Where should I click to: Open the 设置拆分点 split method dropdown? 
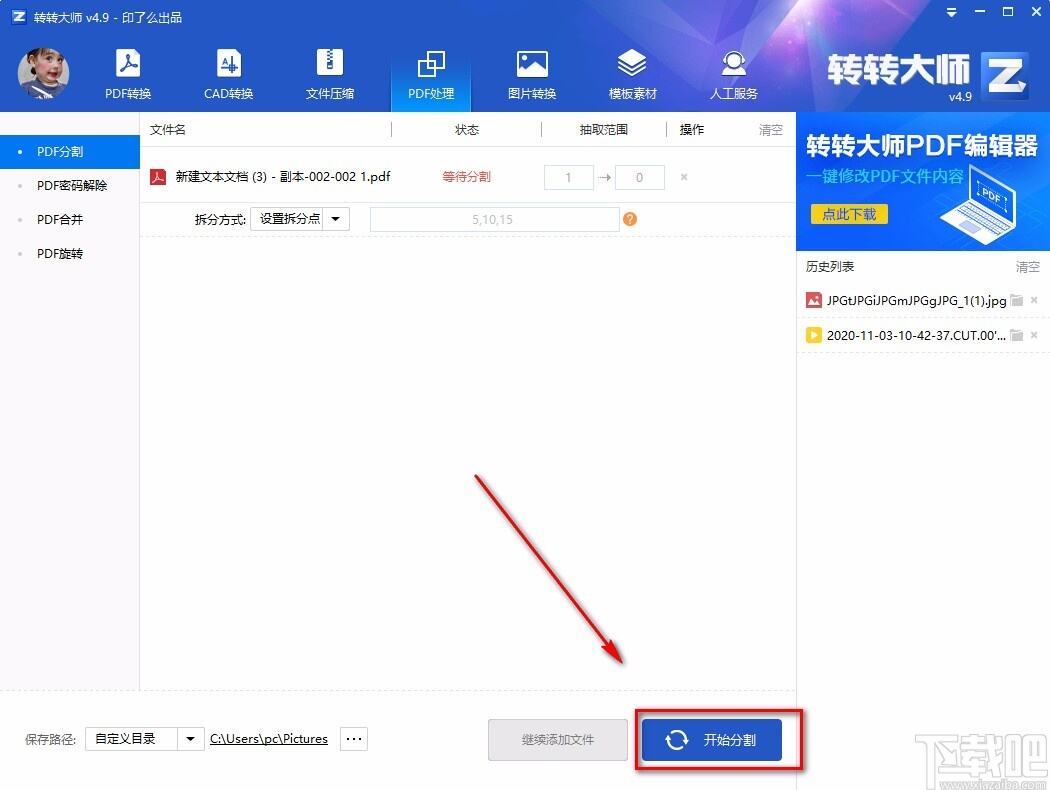click(x=300, y=219)
